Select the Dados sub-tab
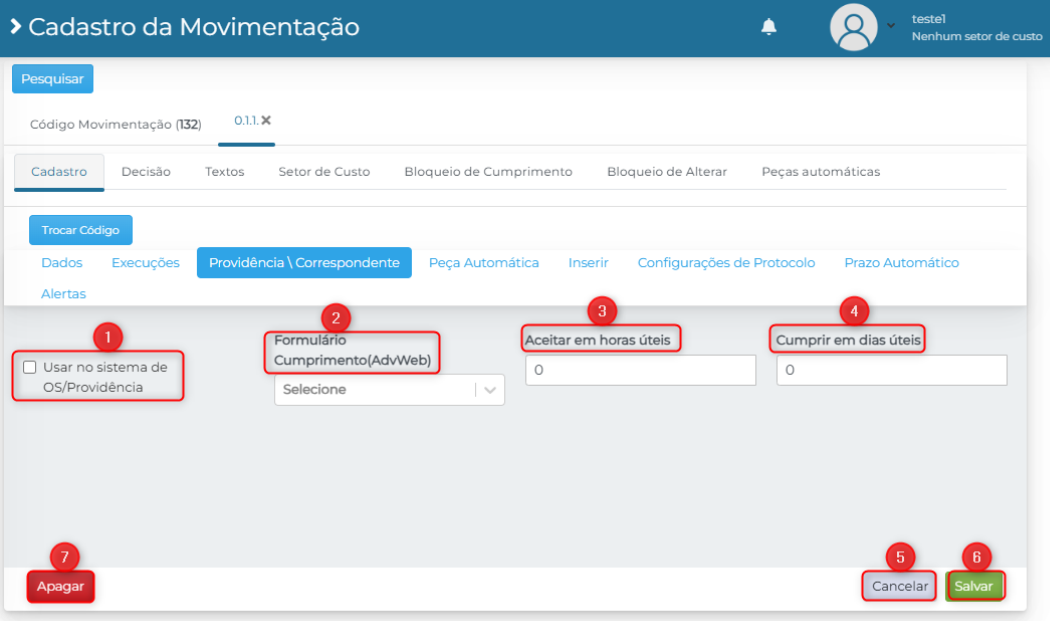Viewport: 1050px width, 621px height. point(62,263)
